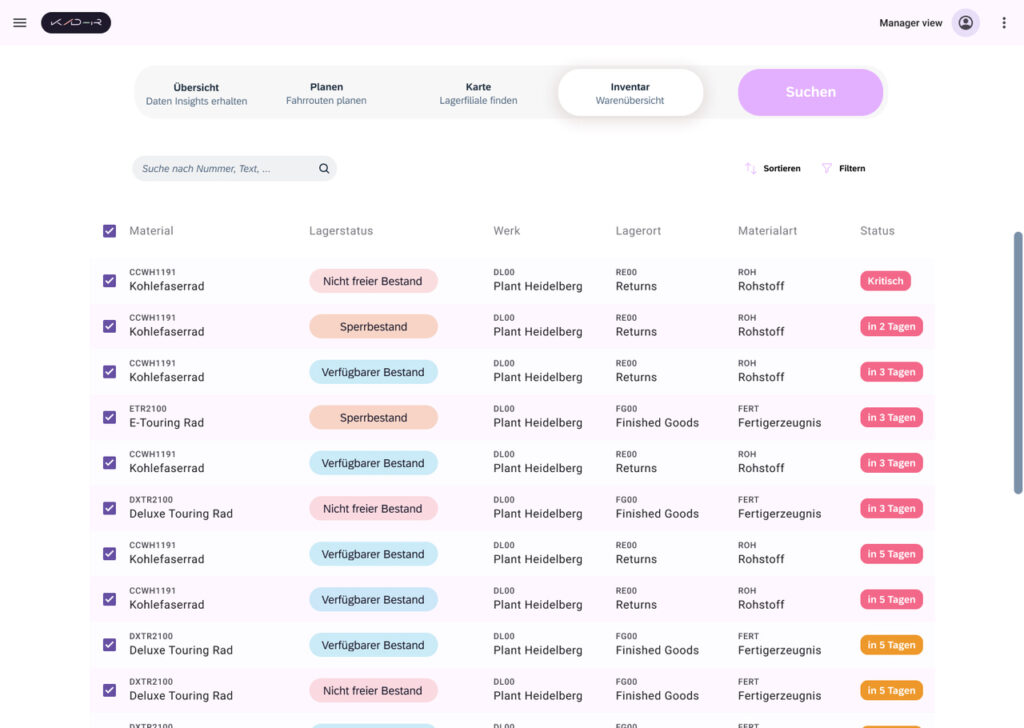Toggle the select-all checkbox next to Material
1024x728 pixels.
[x=110, y=231]
